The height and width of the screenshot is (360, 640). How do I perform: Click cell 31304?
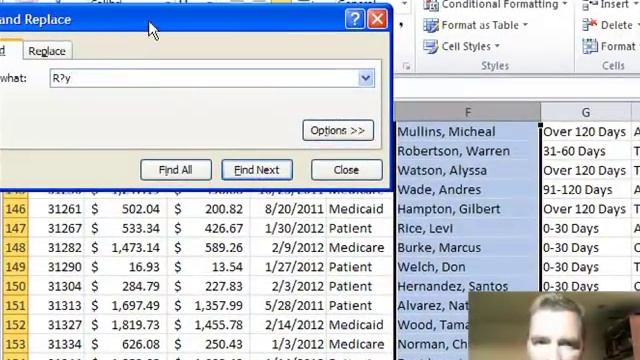click(x=56, y=286)
